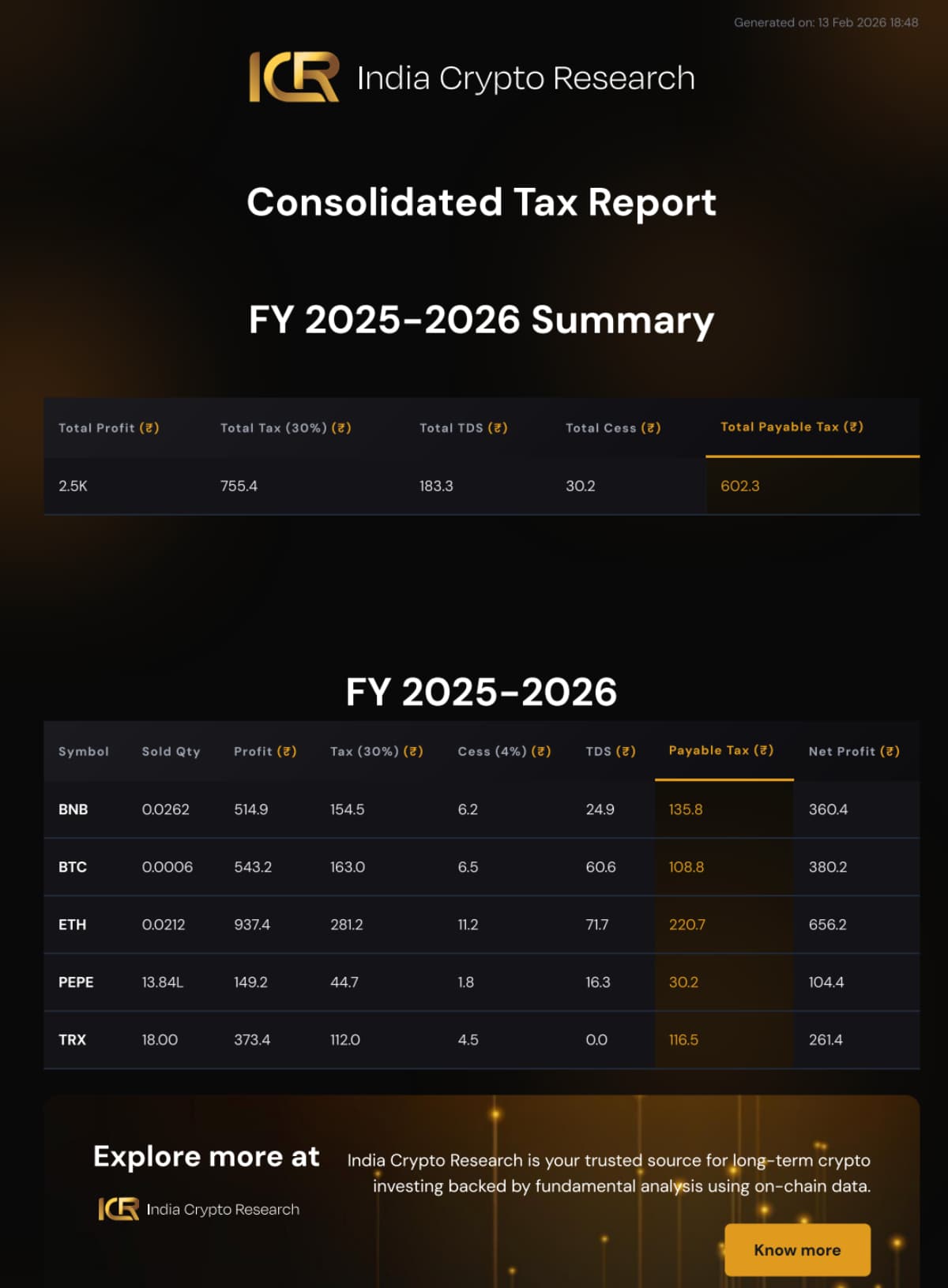Select the ETH row symbol

pyautogui.click(x=72, y=925)
